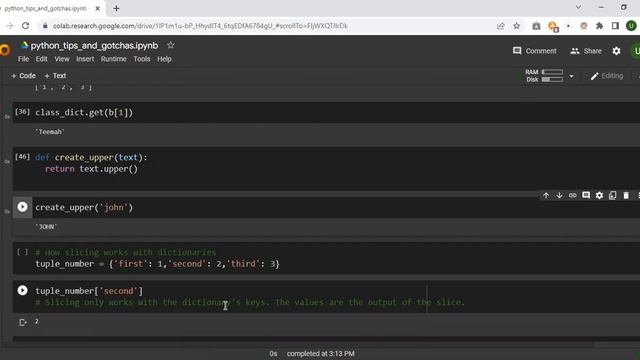
Task: Open the View menu
Action: coord(62,59)
